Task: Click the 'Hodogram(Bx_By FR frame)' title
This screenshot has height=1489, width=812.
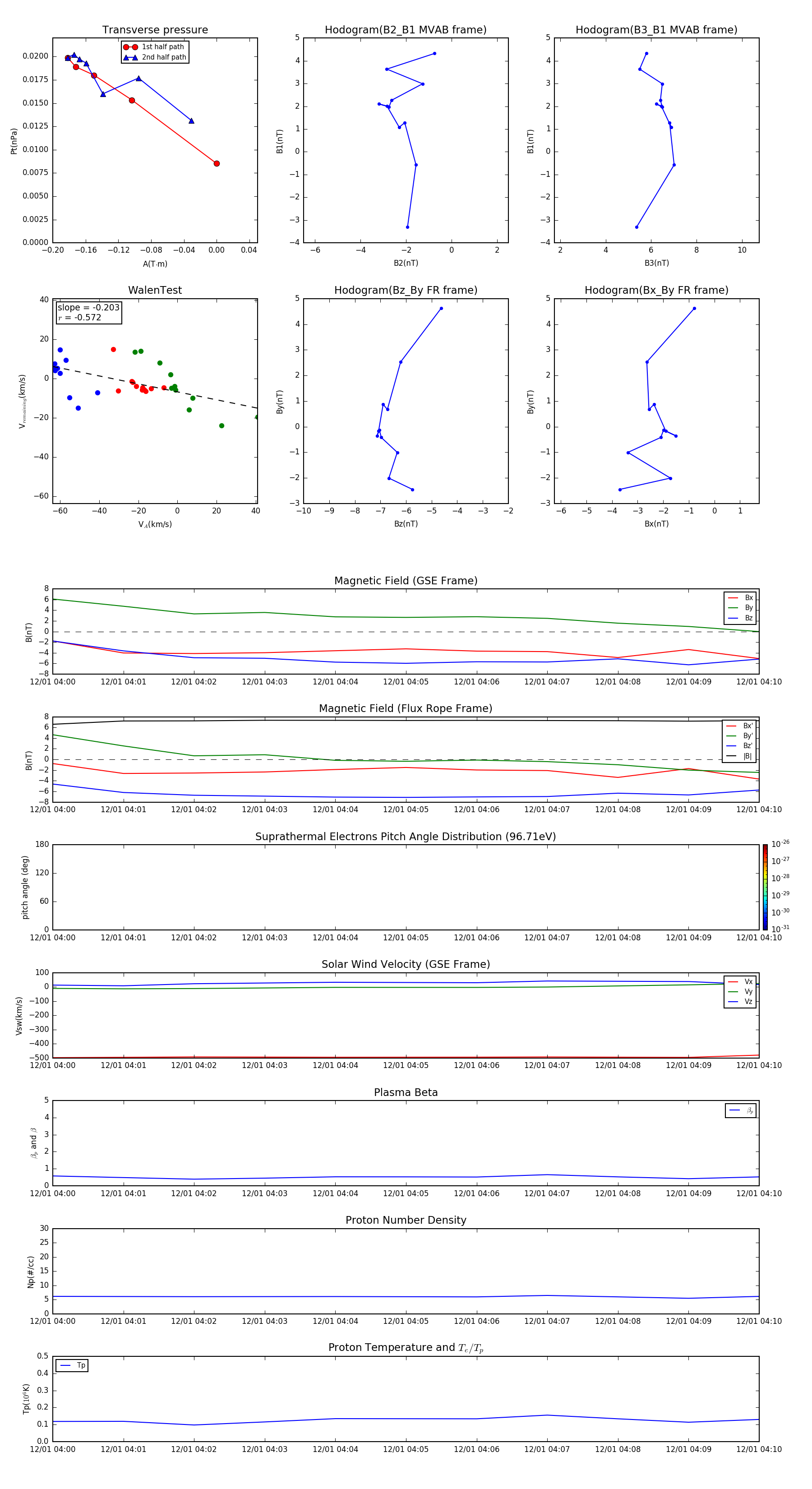Action: (656, 290)
